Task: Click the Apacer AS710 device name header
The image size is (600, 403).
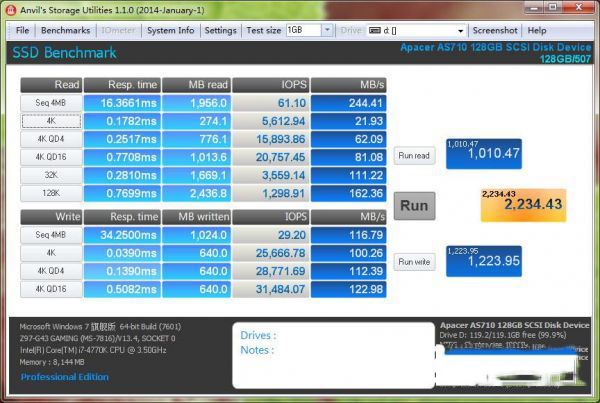Action: point(496,47)
